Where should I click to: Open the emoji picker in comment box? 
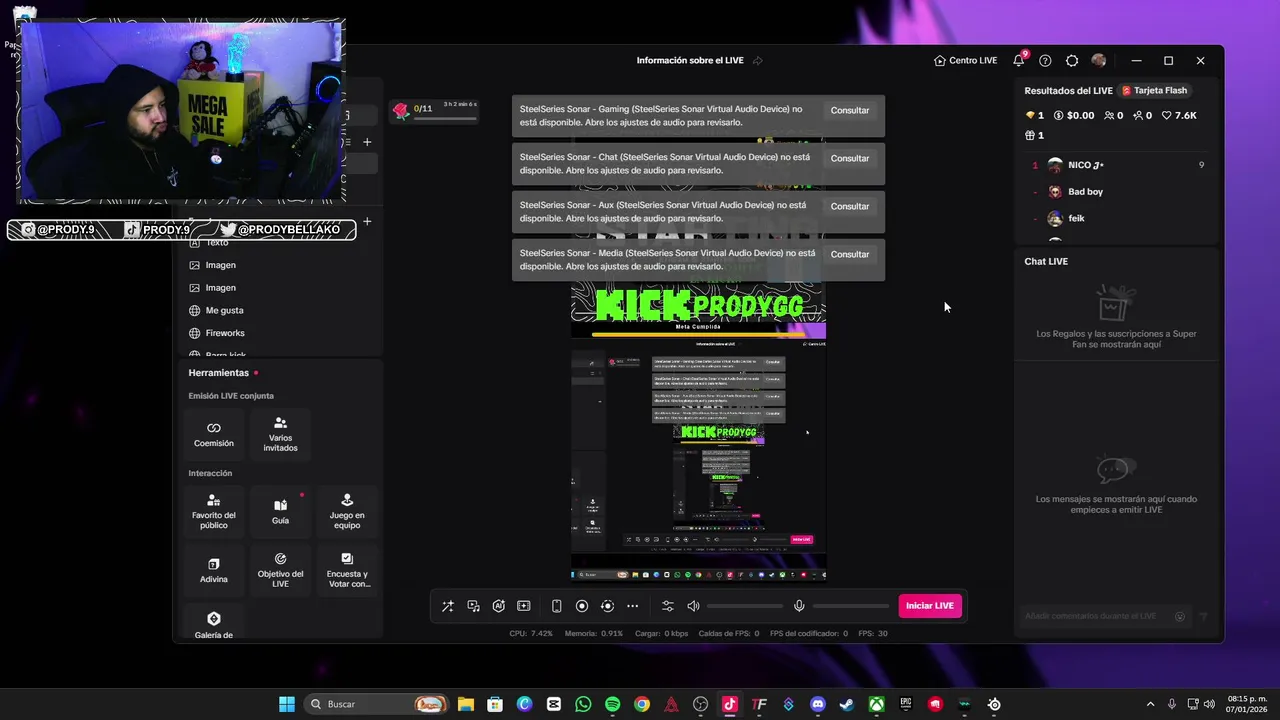[x=1180, y=616]
